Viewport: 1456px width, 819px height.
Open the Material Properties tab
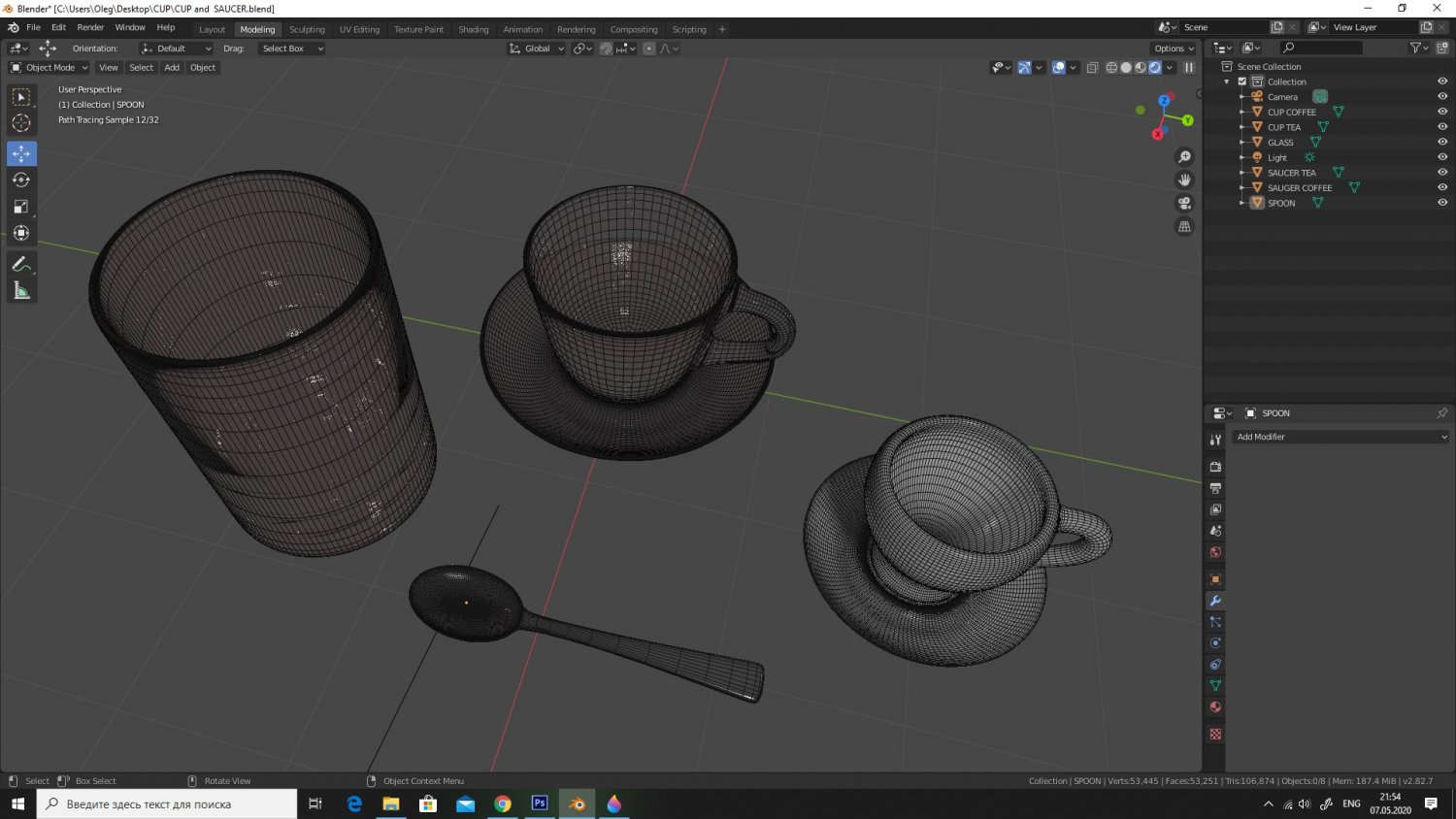point(1214,706)
